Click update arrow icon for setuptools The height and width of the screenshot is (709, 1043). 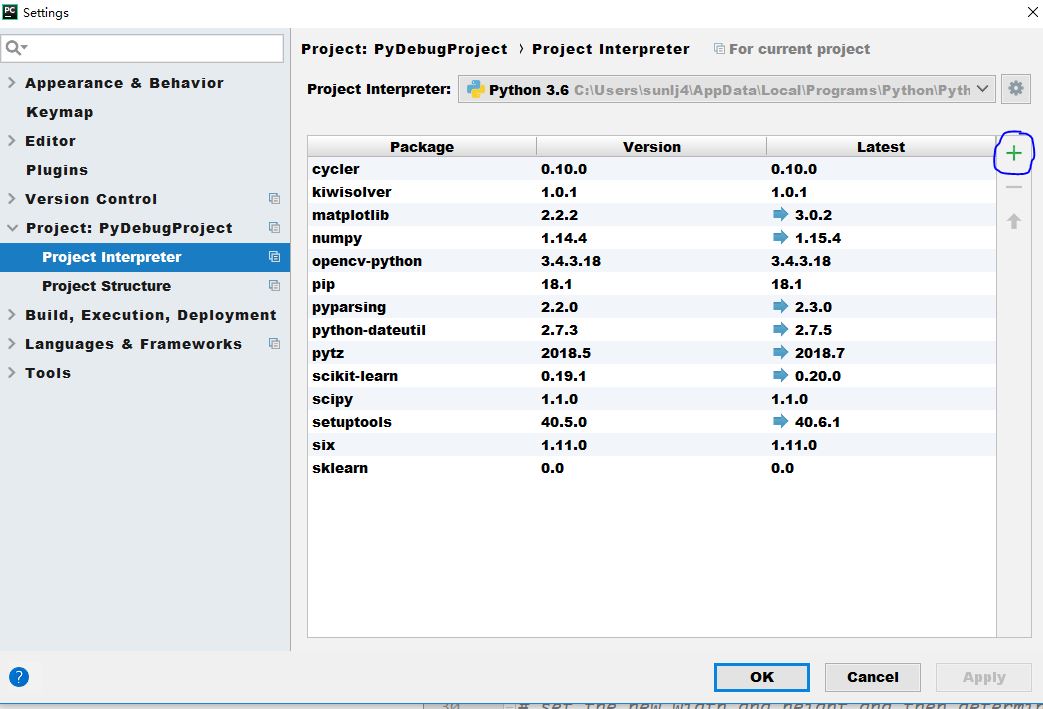click(780, 422)
